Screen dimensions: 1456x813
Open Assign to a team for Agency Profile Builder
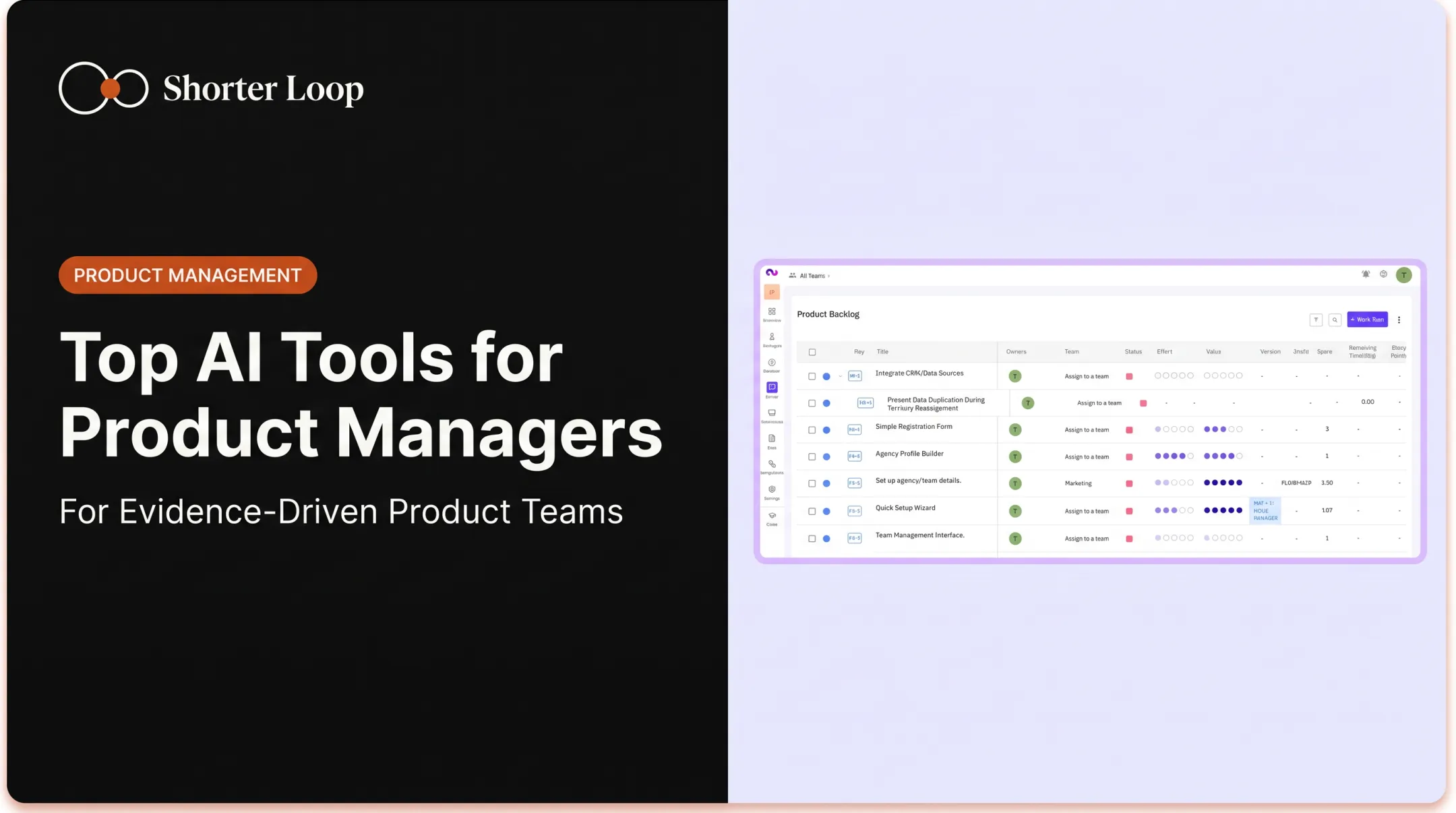1087,456
